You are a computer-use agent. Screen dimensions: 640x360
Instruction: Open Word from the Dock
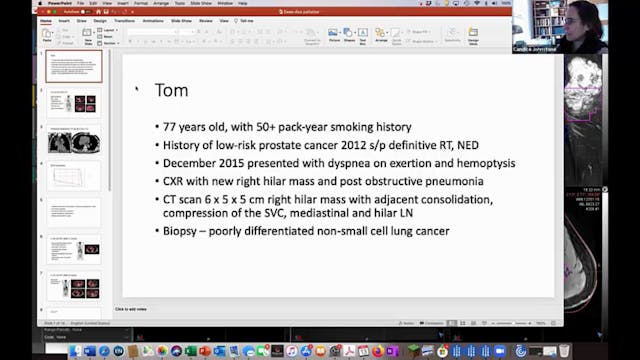point(89,351)
